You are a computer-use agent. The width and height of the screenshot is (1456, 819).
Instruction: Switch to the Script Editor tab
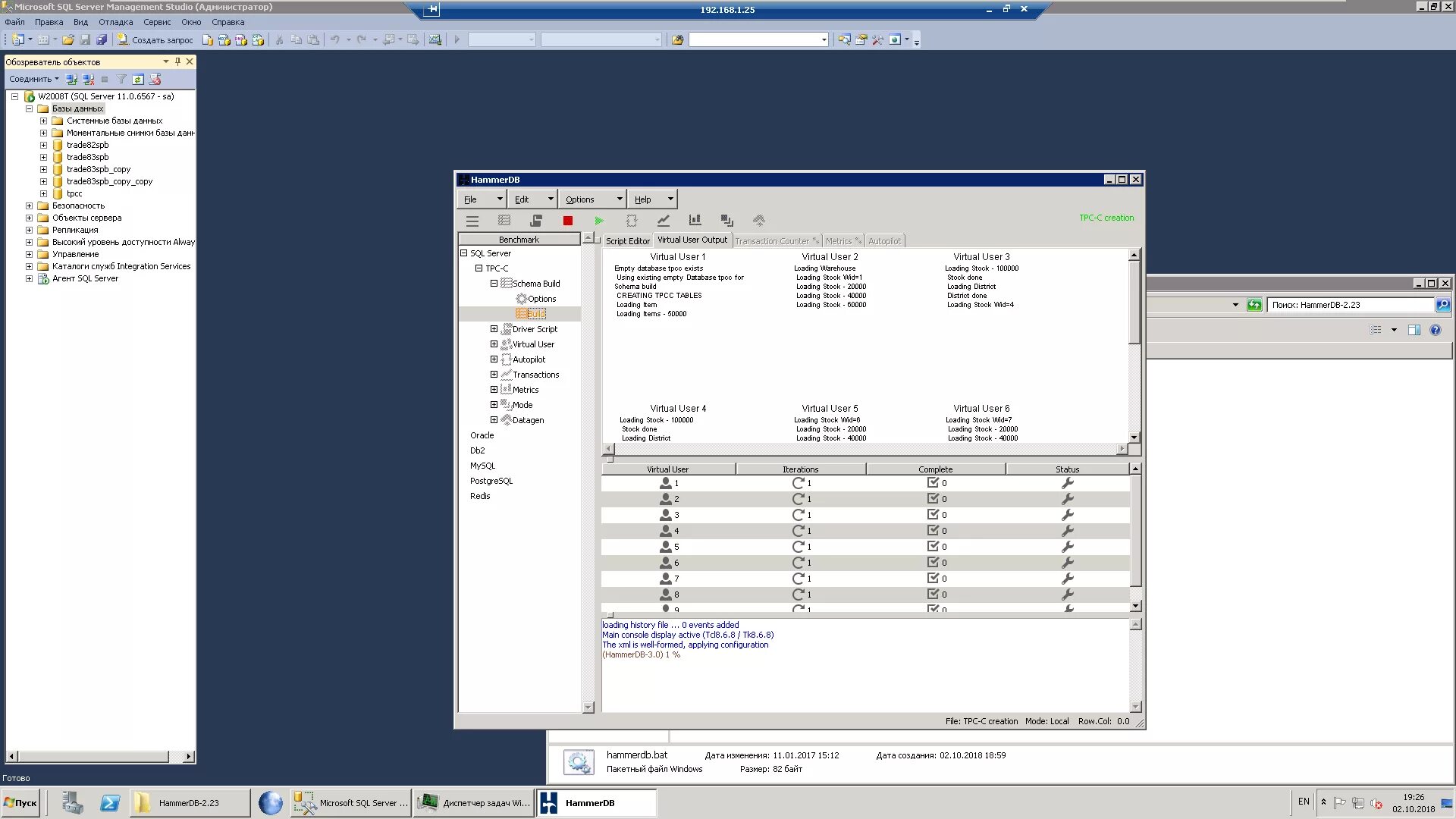pyautogui.click(x=628, y=241)
